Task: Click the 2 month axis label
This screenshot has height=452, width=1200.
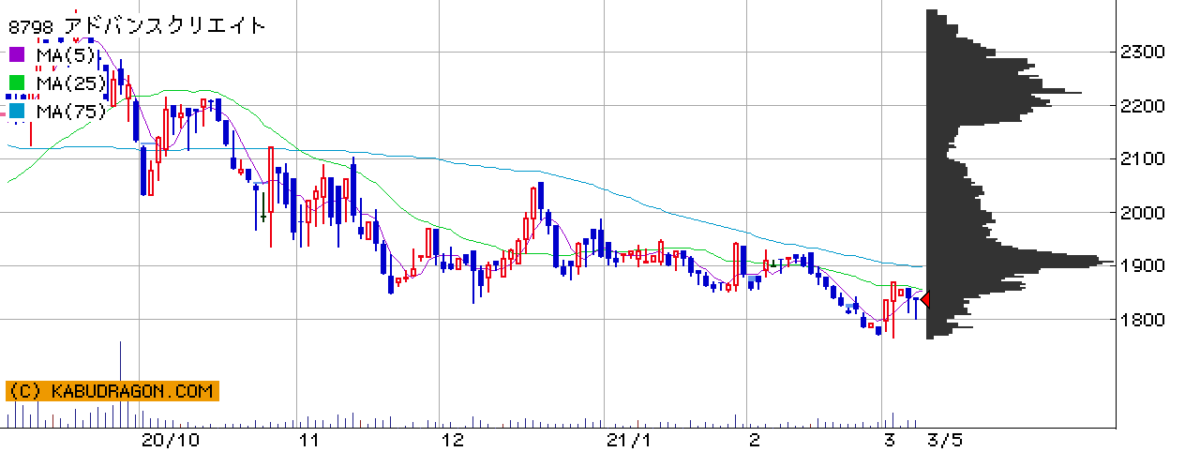Action: [x=754, y=440]
